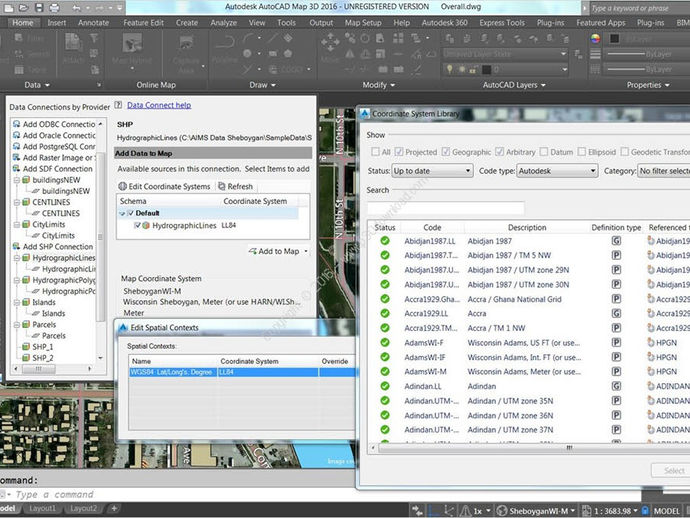Viewport: 690px width, 518px height.
Task: Open the Express Tools ribbon tab
Action: coord(502,22)
